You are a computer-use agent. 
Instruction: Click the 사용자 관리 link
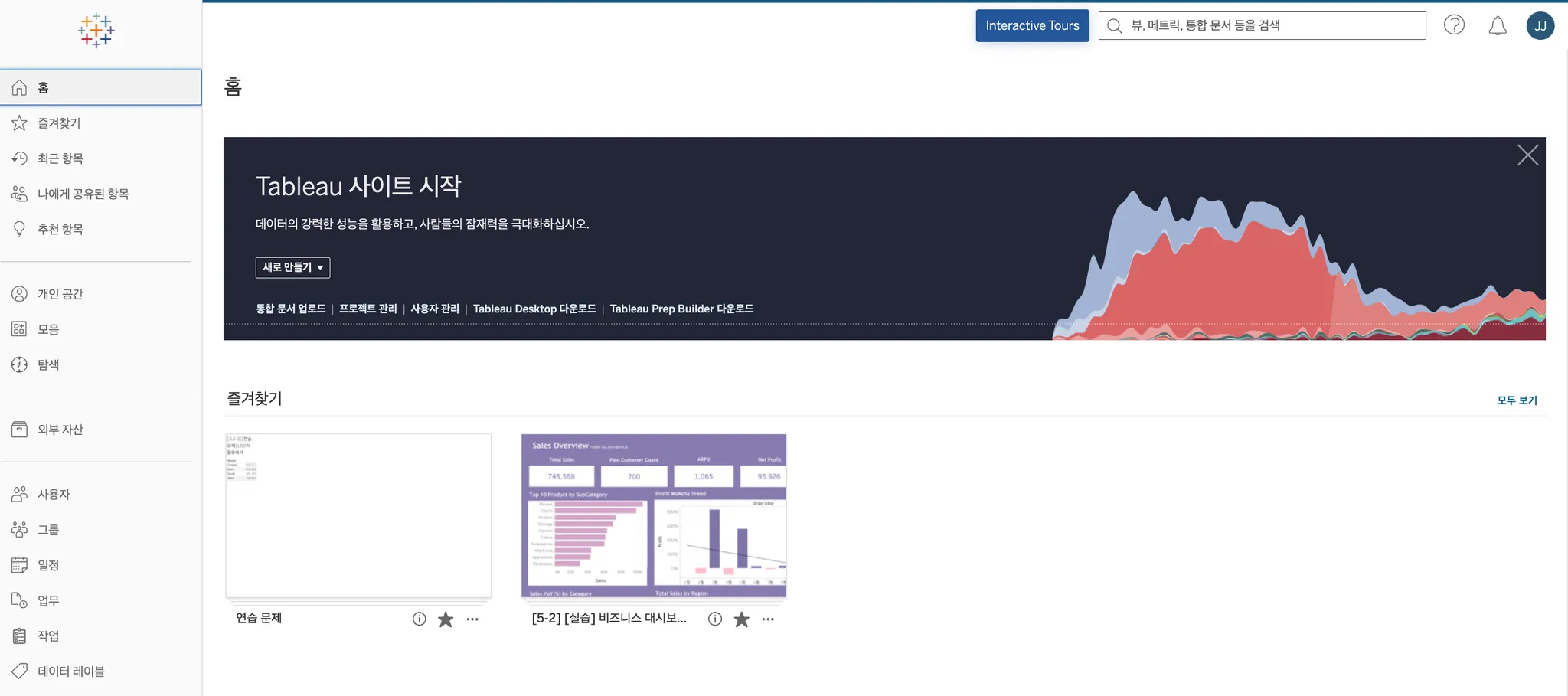coord(435,309)
